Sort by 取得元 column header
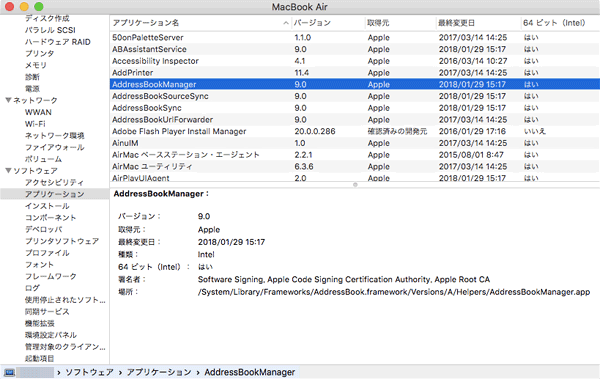 click(x=400, y=23)
